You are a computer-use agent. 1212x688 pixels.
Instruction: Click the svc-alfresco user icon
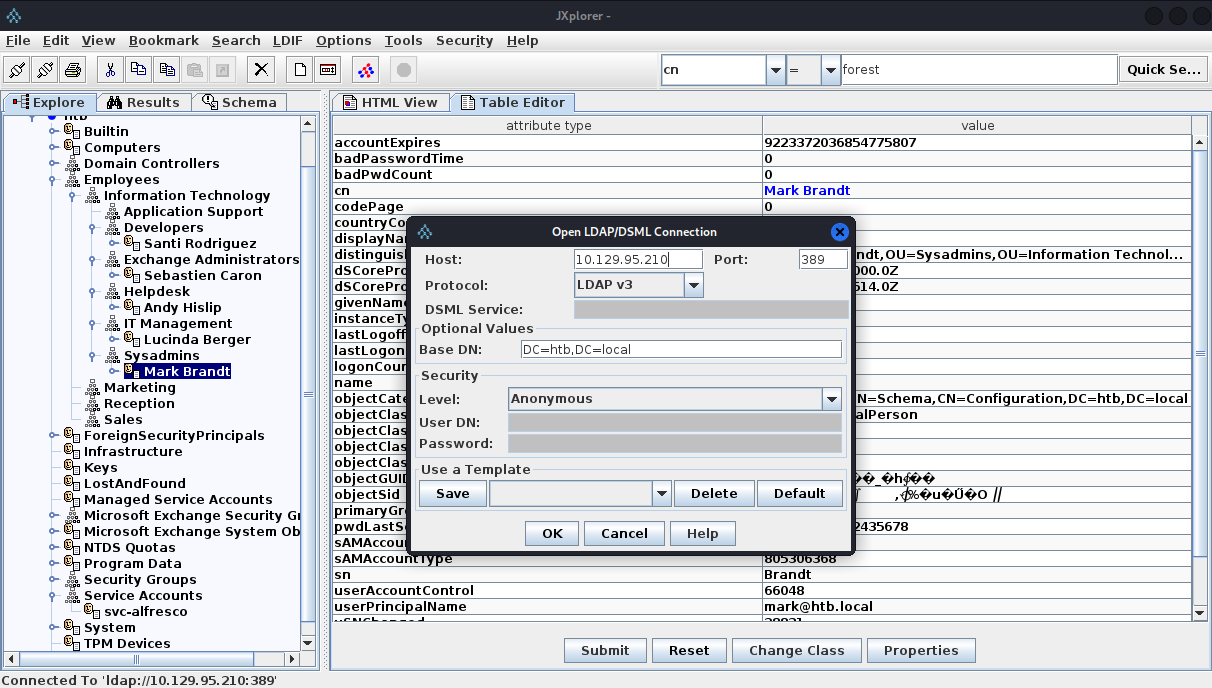click(x=94, y=611)
